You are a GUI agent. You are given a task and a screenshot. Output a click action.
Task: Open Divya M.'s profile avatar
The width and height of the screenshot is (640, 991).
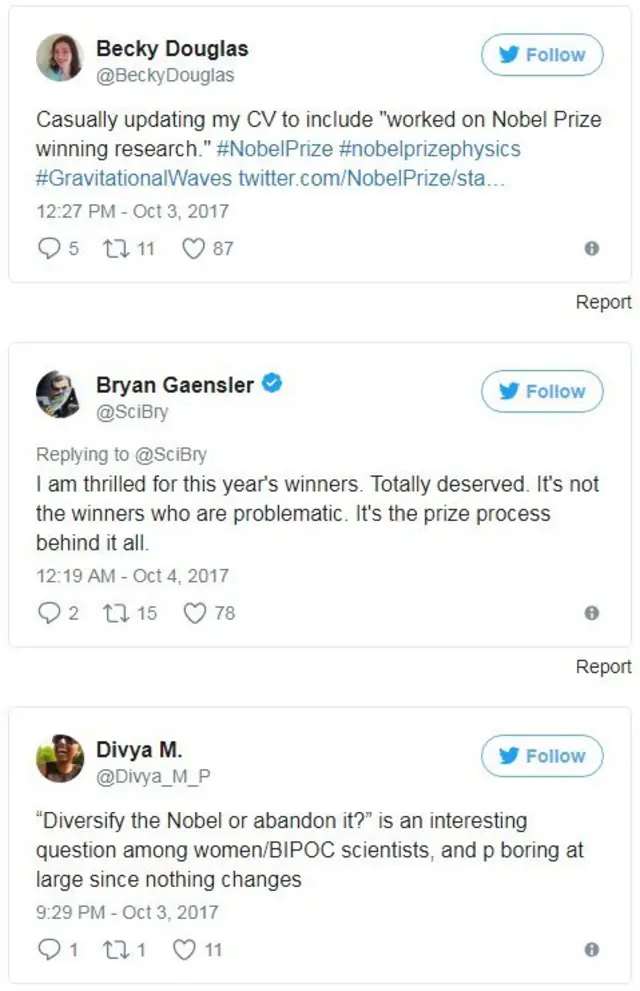point(59,758)
